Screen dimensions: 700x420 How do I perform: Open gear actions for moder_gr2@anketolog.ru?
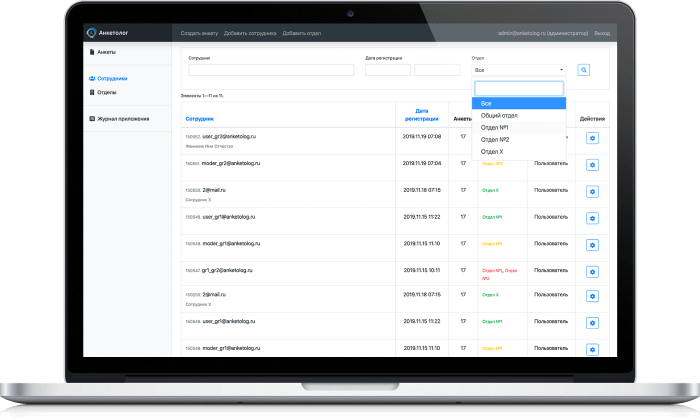(x=592, y=163)
